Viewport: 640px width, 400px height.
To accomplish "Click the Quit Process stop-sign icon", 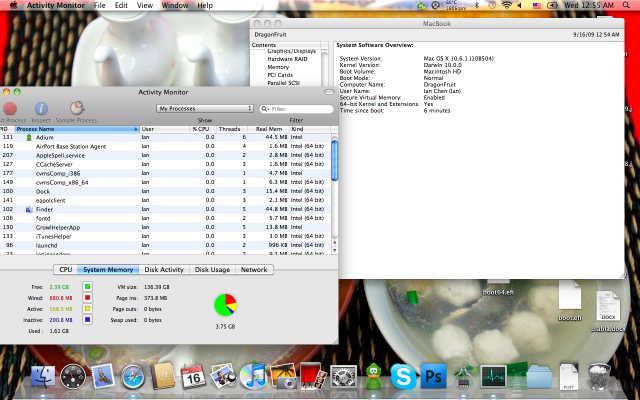I will point(10,109).
